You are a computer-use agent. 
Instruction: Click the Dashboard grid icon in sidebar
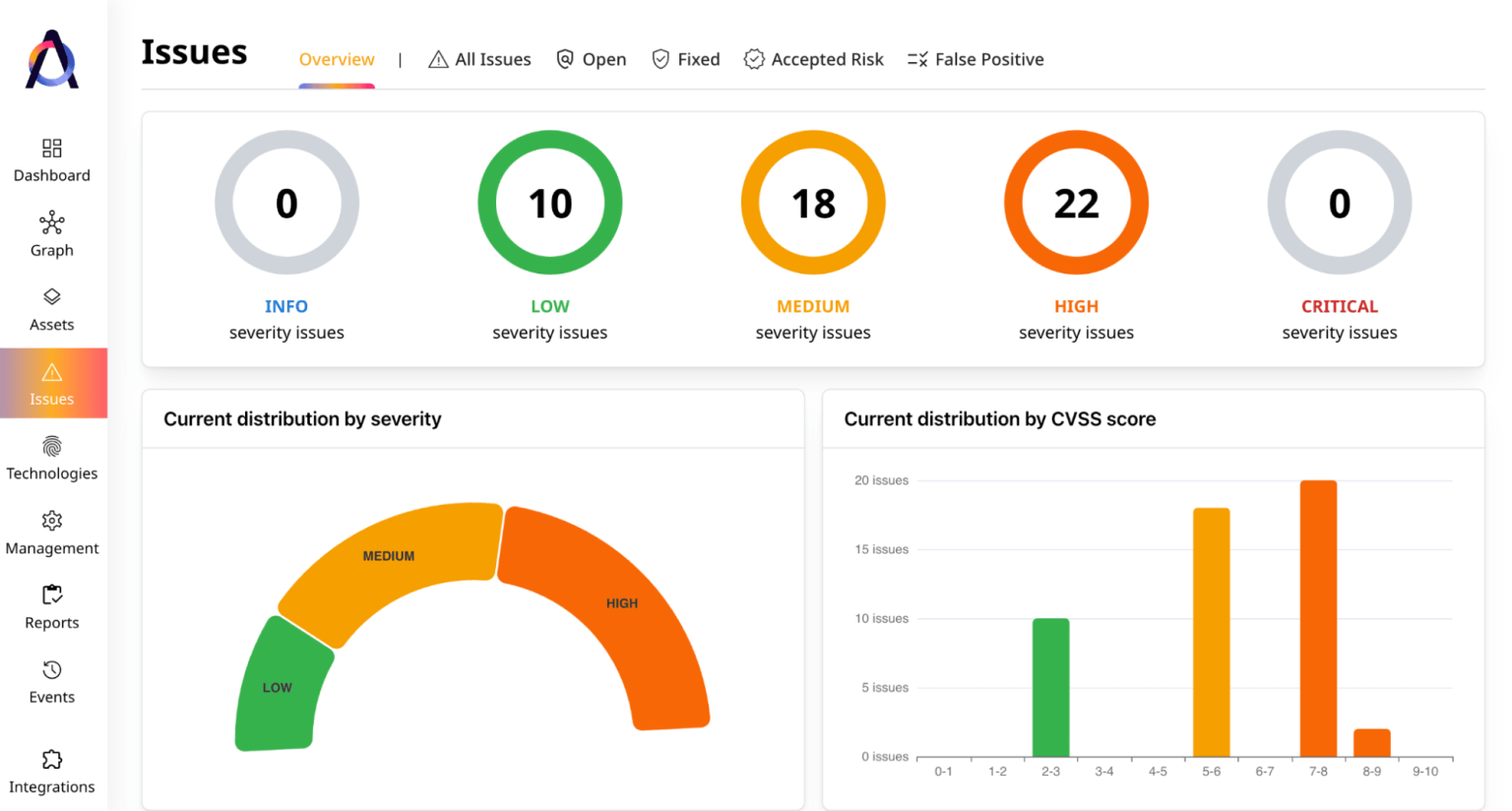click(52, 149)
